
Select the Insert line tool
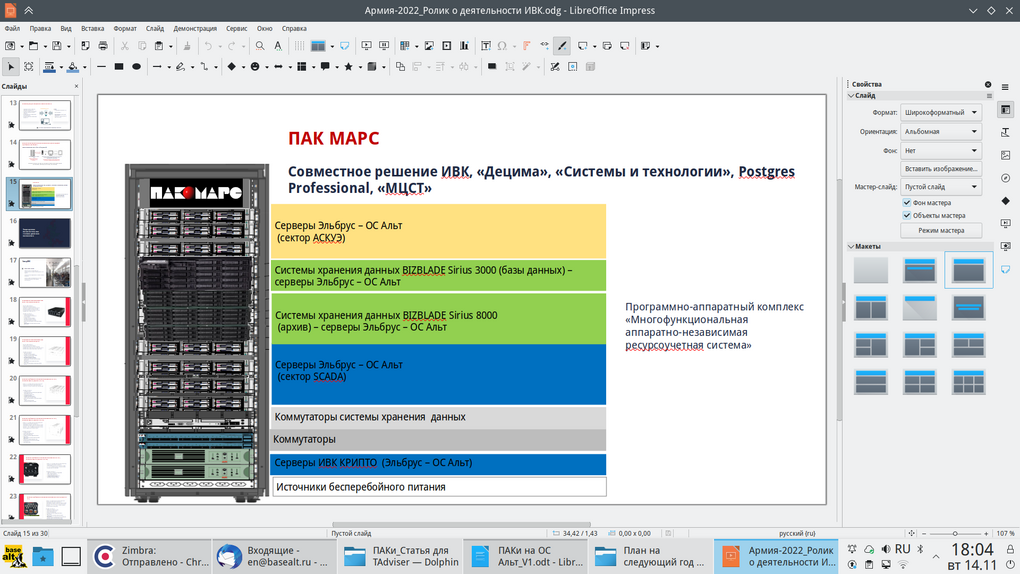(101, 66)
